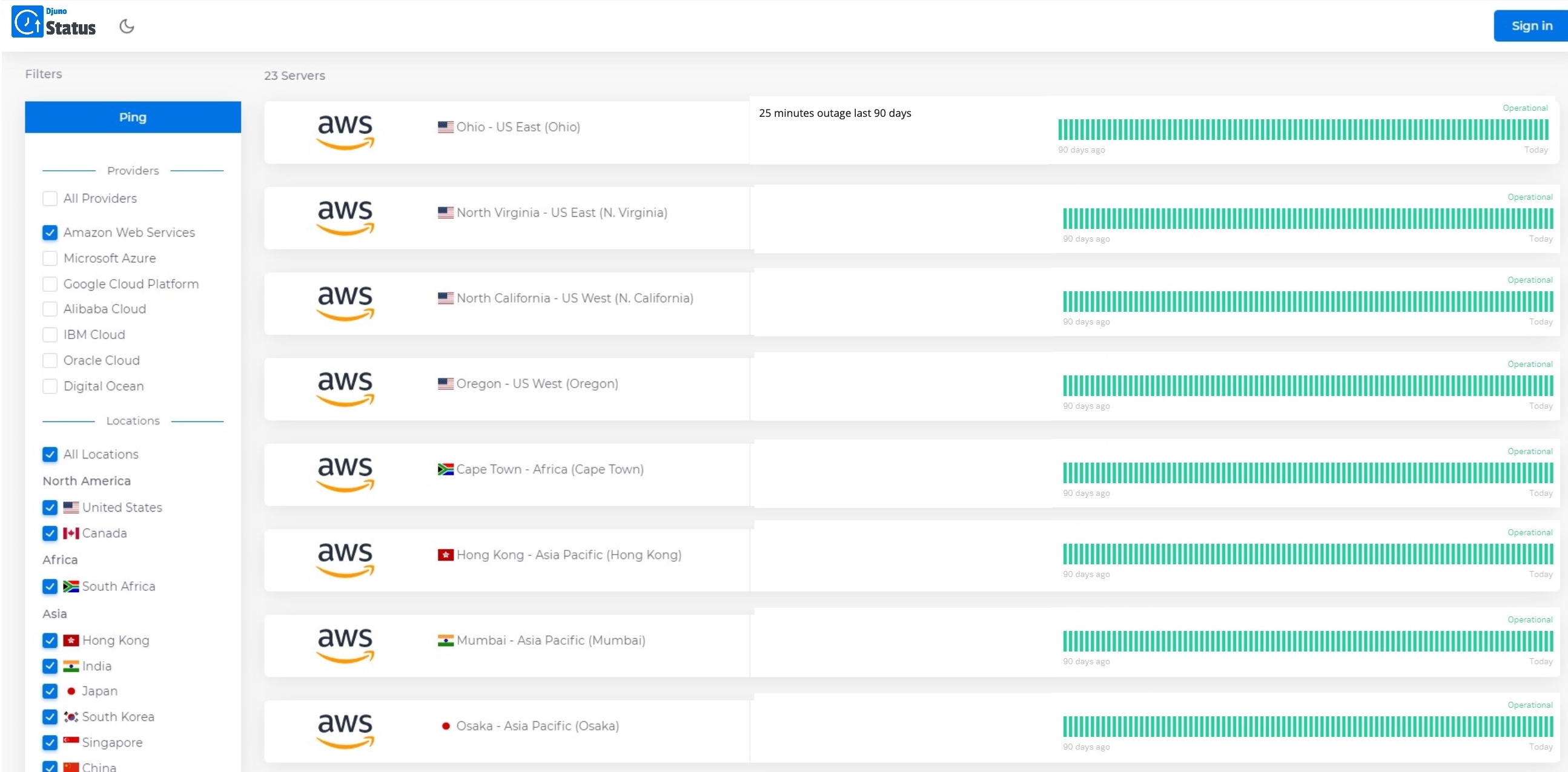Screen dimensions: 1568x772
Task: Select the Ping tab
Action: pyautogui.click(x=133, y=117)
